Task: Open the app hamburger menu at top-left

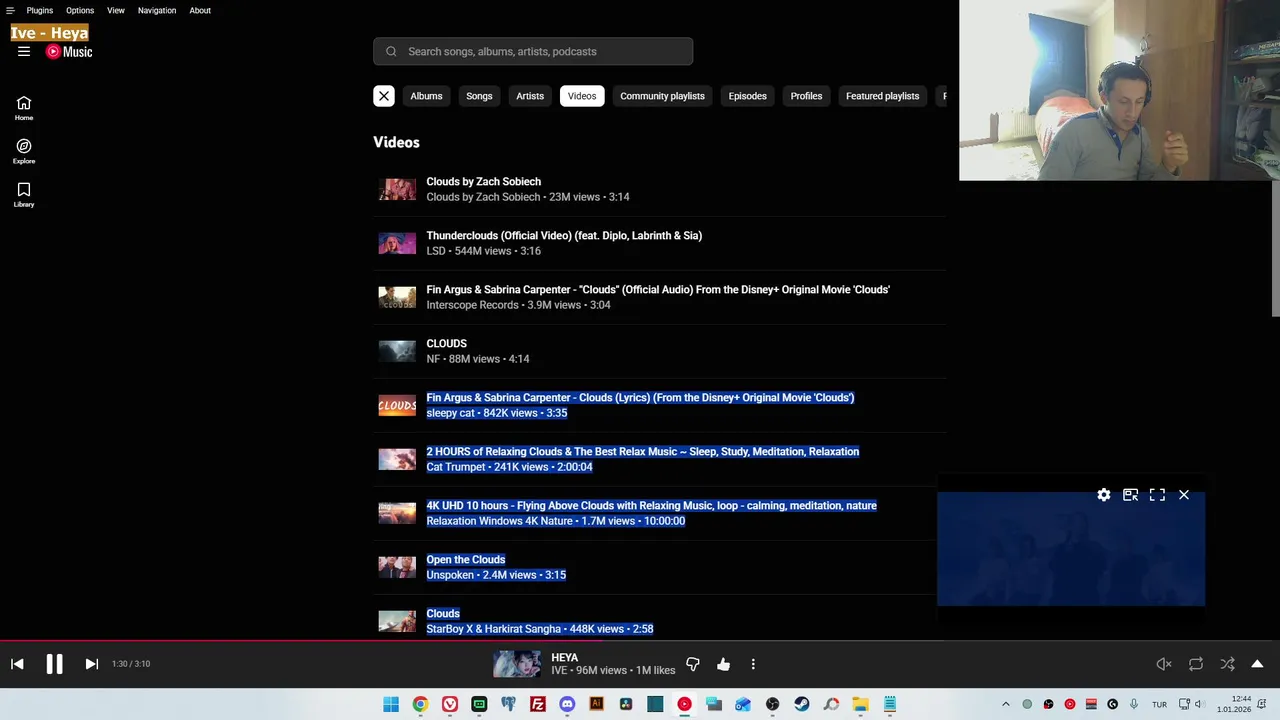Action: point(10,10)
